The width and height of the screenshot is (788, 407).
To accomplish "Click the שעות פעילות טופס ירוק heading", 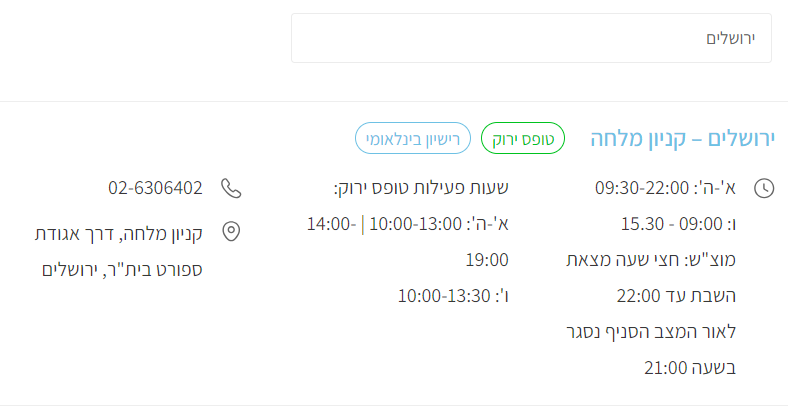I will 420,188.
